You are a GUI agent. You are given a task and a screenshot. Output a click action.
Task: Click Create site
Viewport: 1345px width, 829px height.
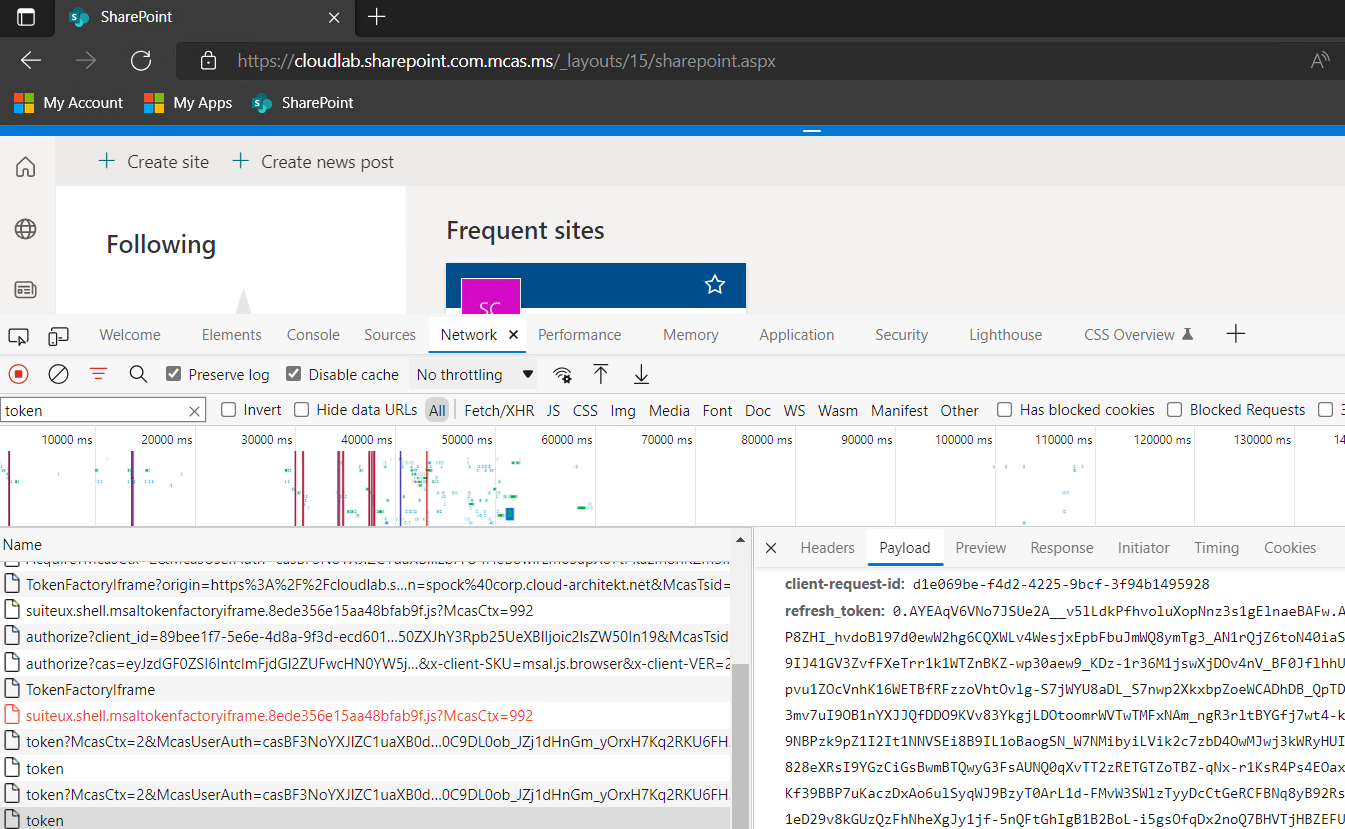pos(153,162)
